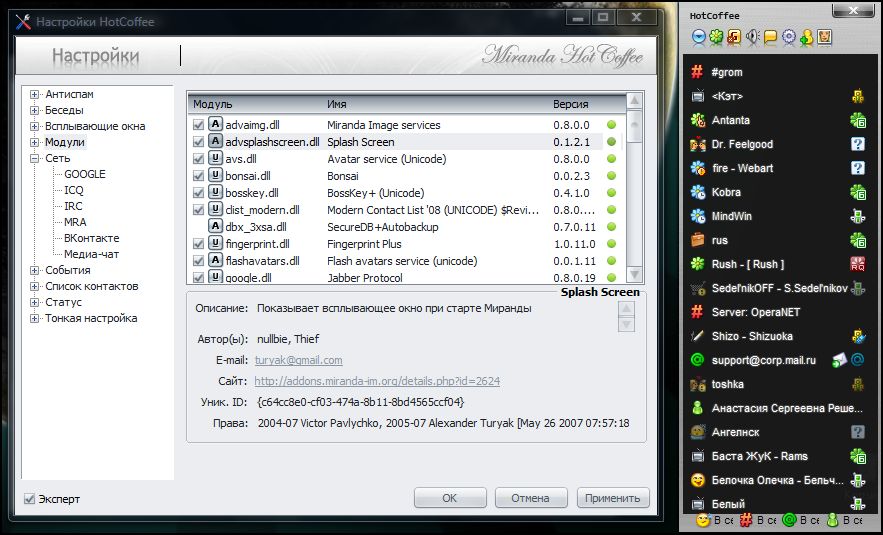Viewport: 883px width, 535px height.
Task: Expand the Статус tree node
Action: (x=34, y=302)
